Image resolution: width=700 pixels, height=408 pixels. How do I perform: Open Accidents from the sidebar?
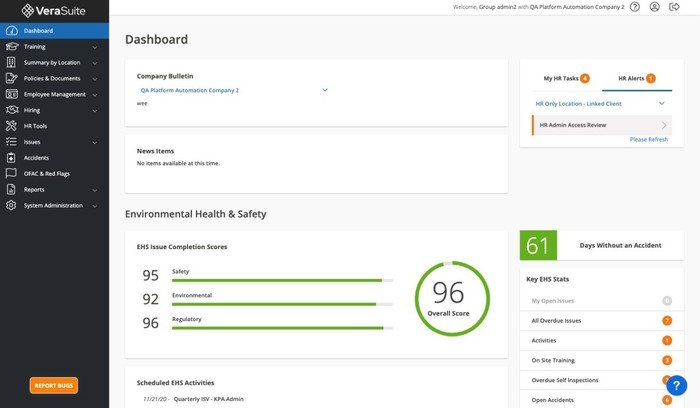pos(54,158)
